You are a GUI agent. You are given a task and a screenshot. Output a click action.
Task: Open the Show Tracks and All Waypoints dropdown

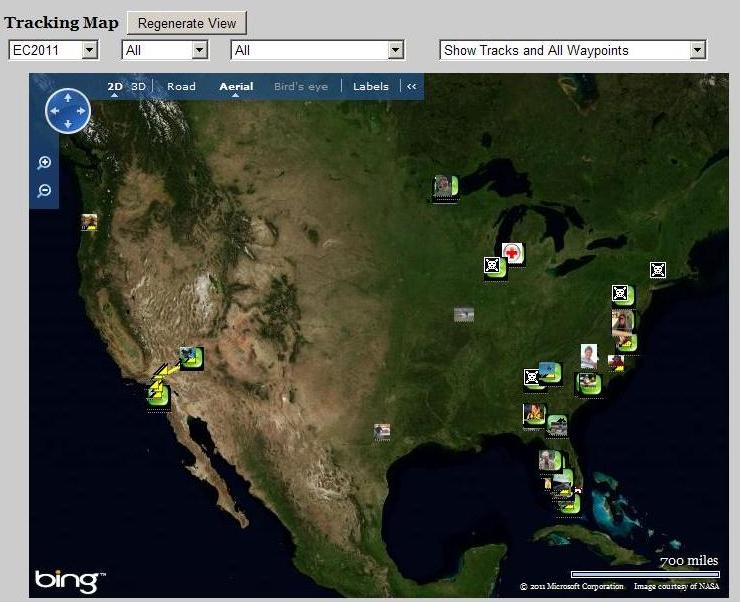pos(573,50)
